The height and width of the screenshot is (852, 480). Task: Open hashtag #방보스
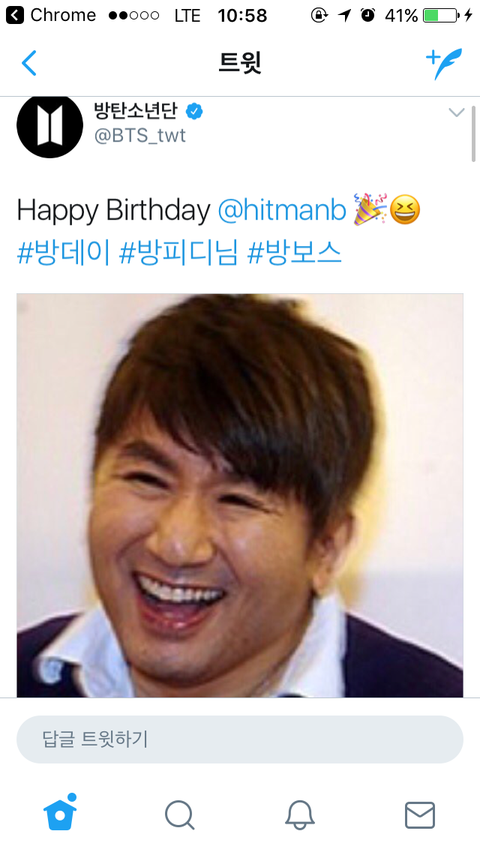click(x=294, y=253)
